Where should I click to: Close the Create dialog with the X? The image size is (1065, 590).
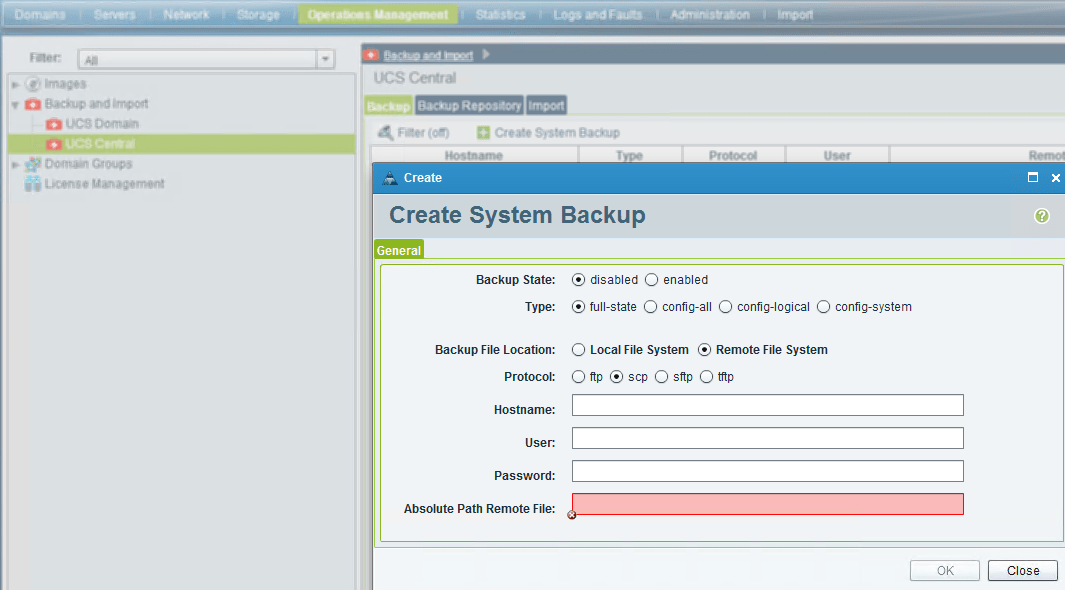tap(1055, 178)
